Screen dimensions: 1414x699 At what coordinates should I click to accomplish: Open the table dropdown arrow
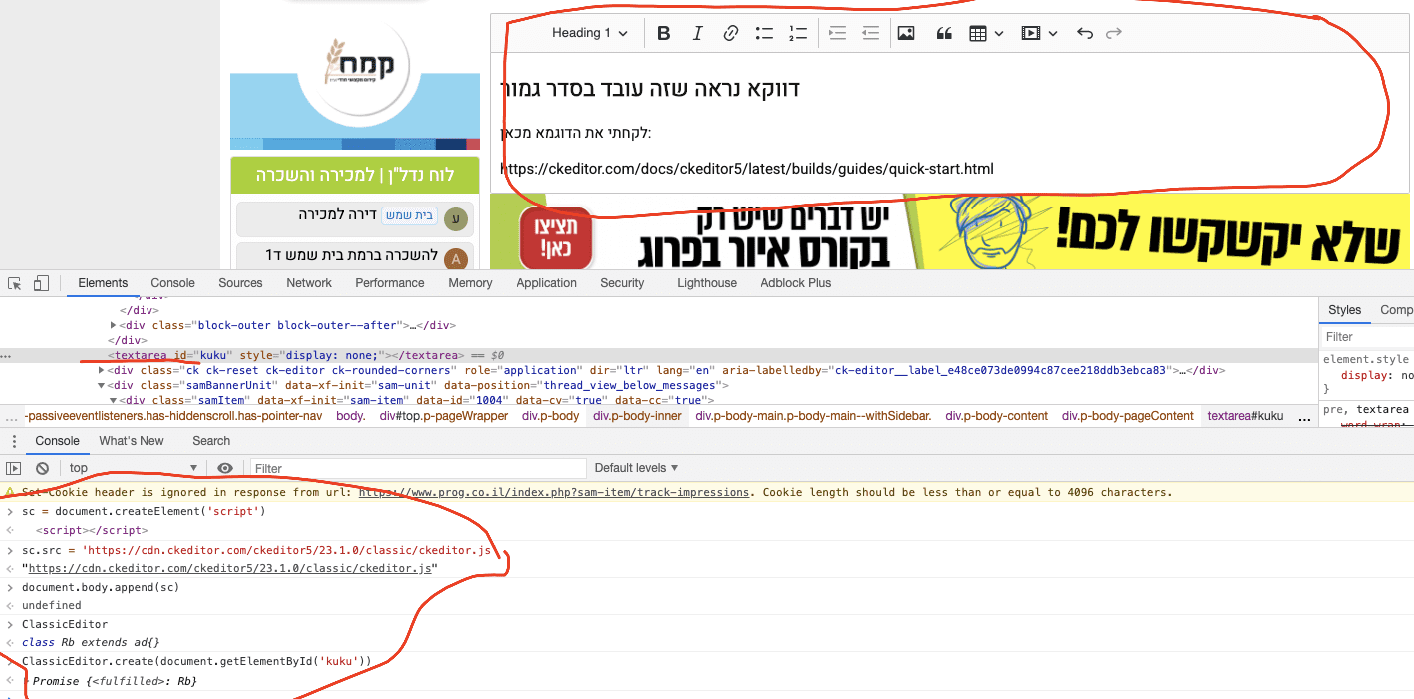pyautogui.click(x=999, y=33)
